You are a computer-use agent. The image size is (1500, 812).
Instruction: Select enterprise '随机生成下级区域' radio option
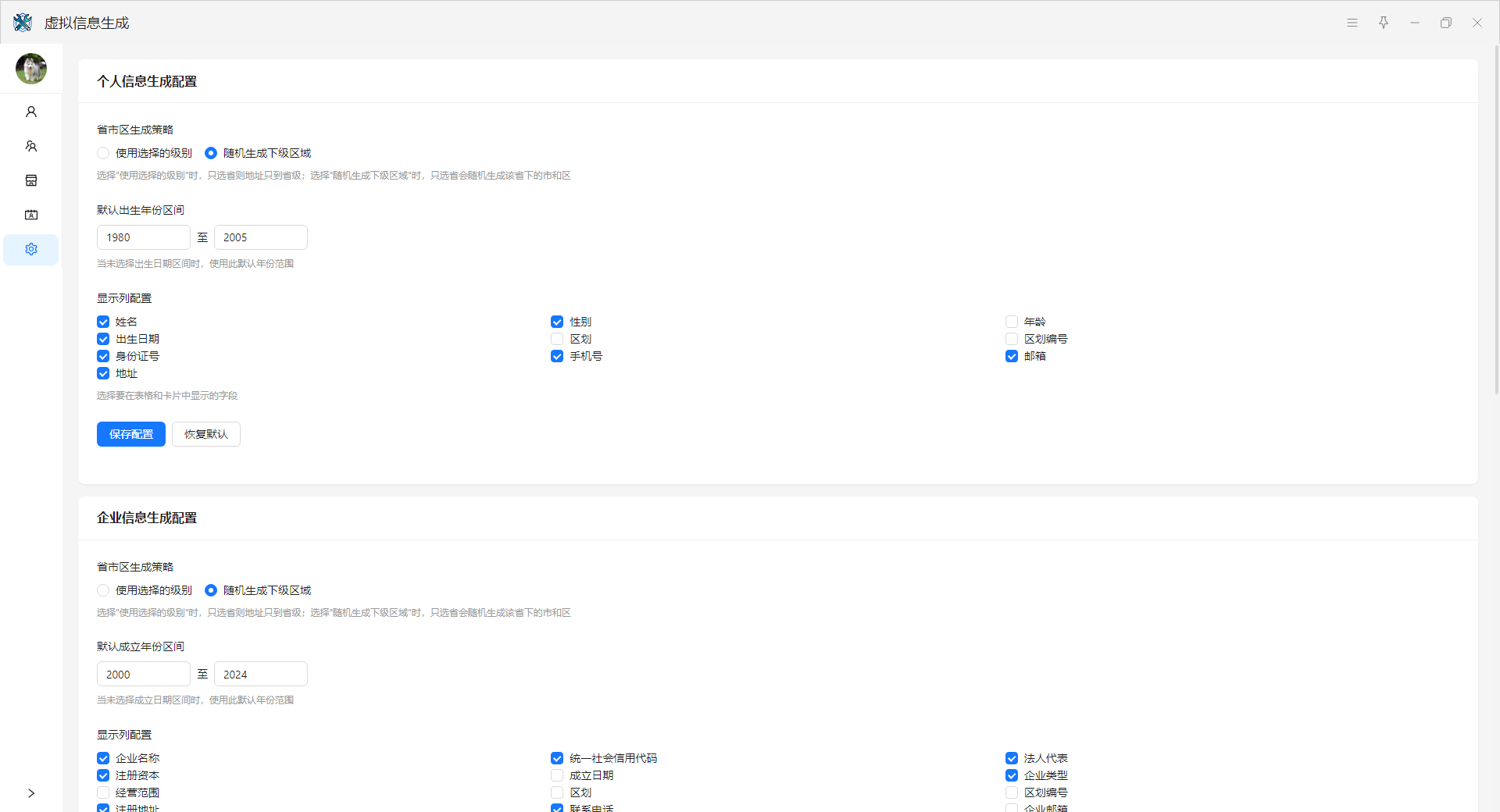211,590
